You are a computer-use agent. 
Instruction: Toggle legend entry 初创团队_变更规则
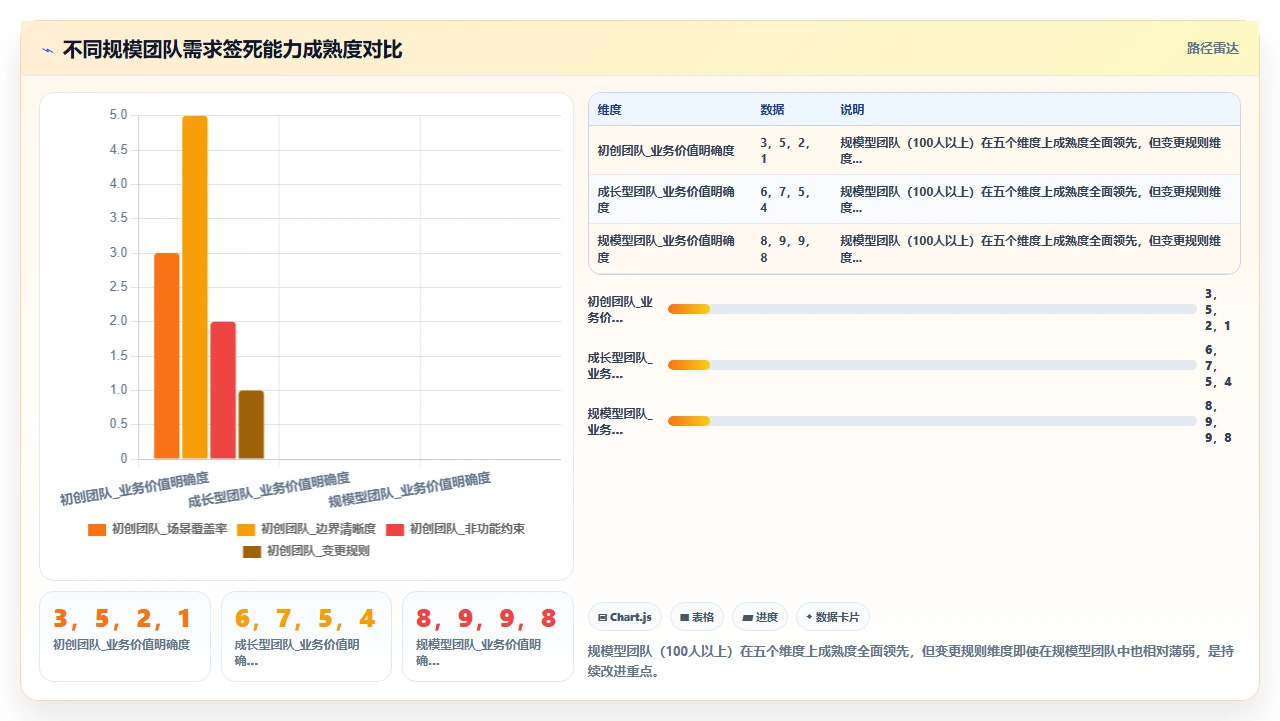[306, 551]
